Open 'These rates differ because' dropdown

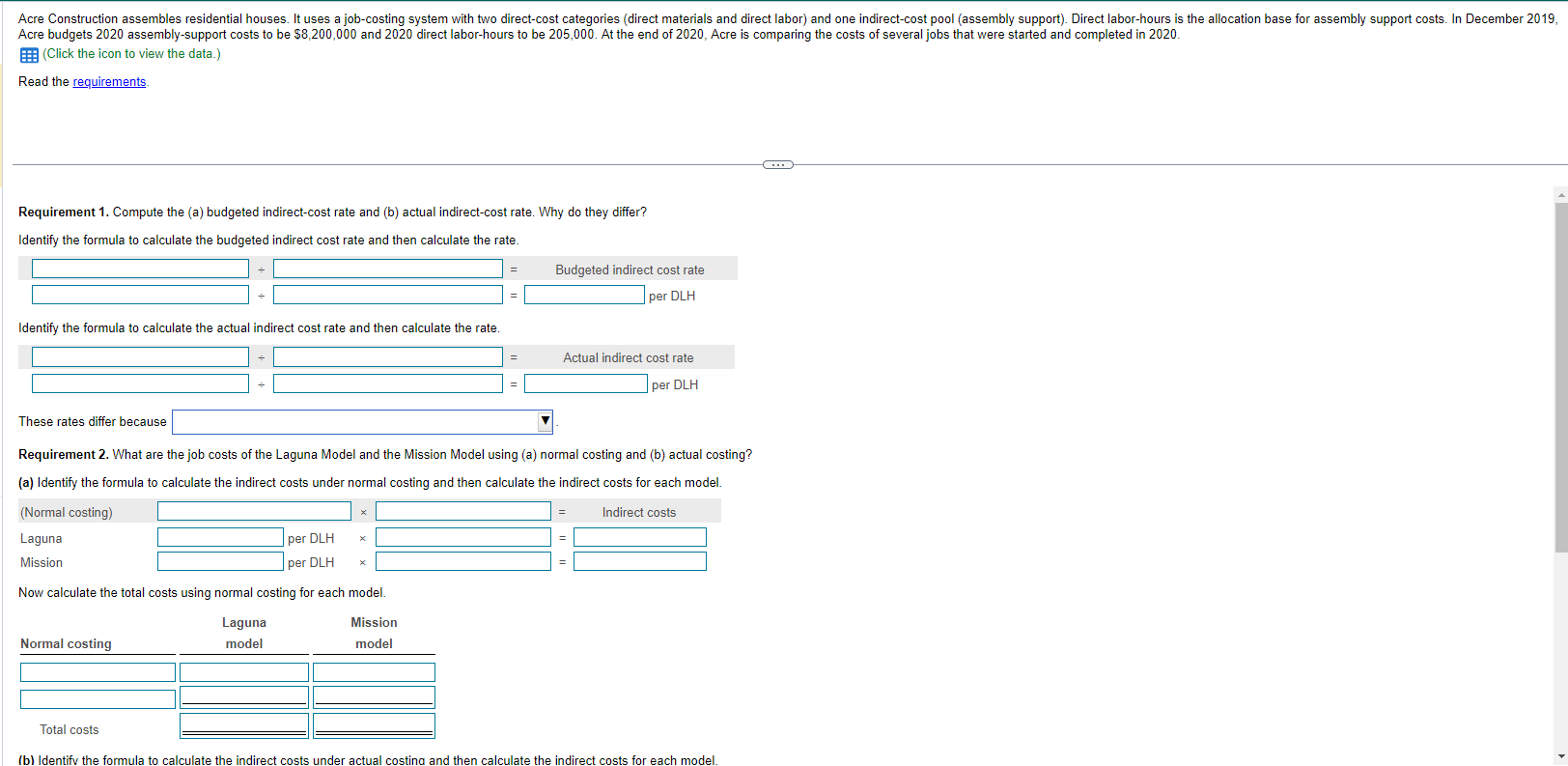(x=362, y=422)
